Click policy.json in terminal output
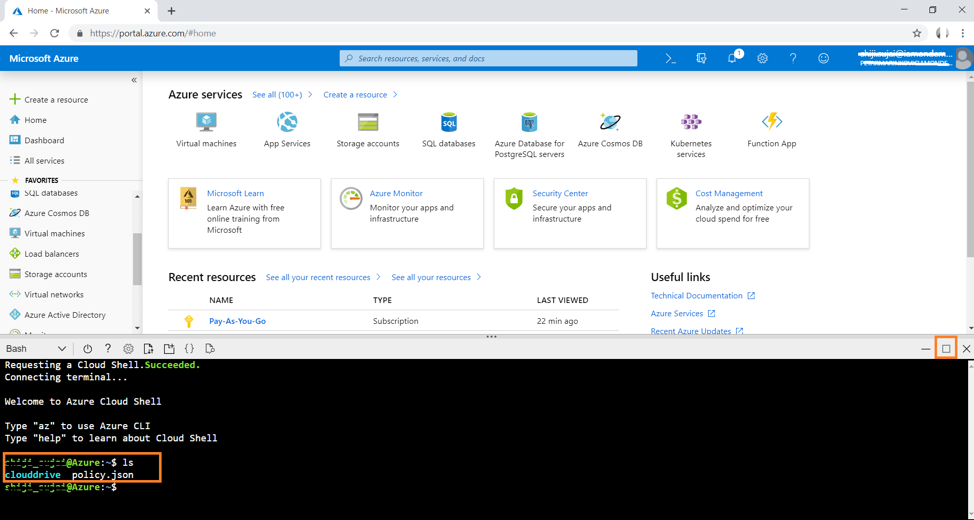The width and height of the screenshot is (974, 520). [x=102, y=475]
